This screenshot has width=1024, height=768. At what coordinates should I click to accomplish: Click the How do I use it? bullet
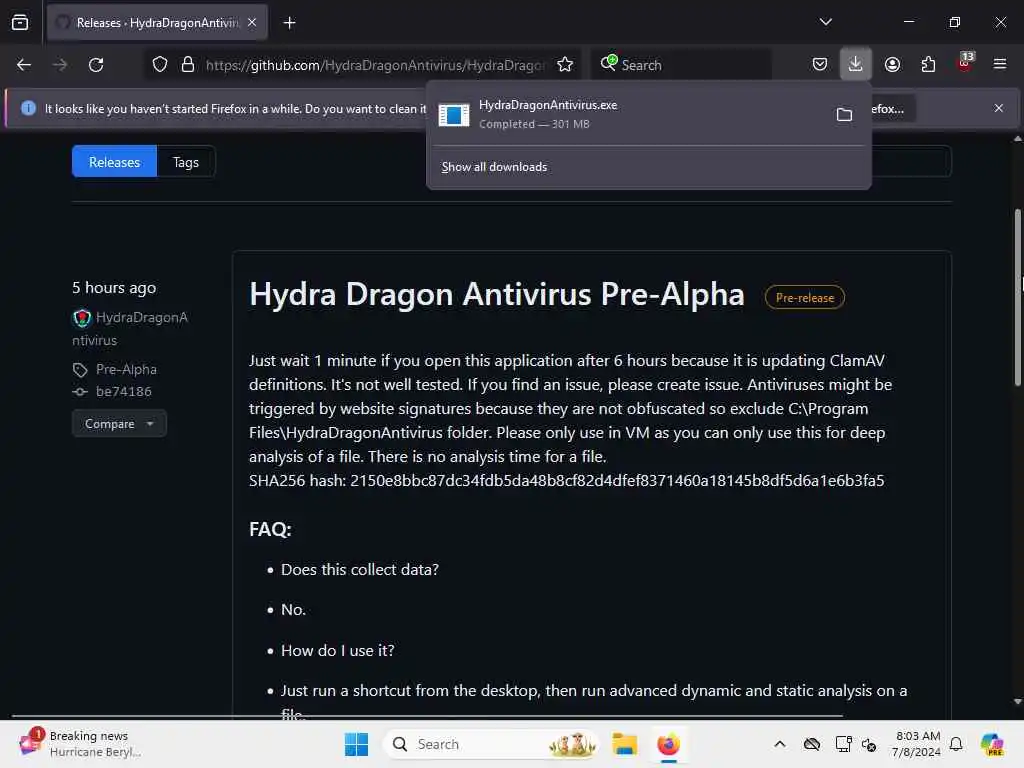(338, 651)
